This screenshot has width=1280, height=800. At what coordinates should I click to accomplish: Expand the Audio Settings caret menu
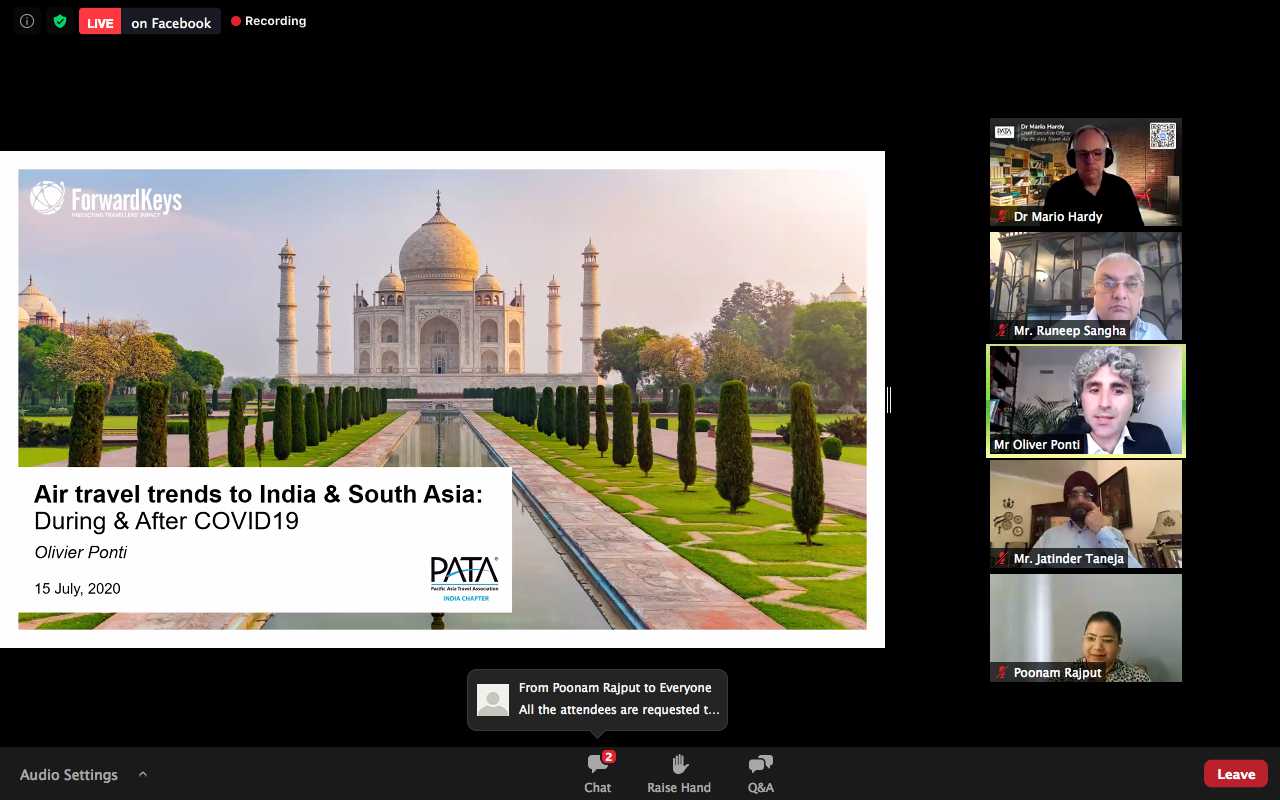tap(143, 774)
